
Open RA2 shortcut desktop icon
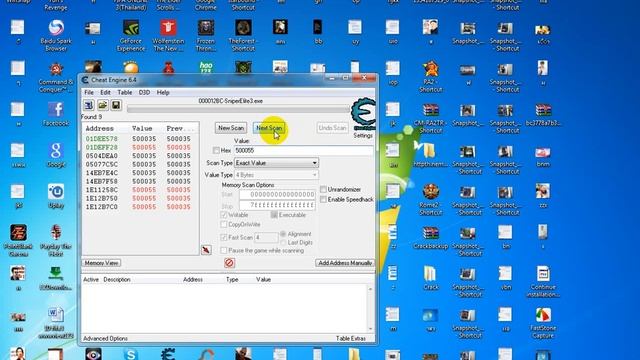[x=431, y=77]
